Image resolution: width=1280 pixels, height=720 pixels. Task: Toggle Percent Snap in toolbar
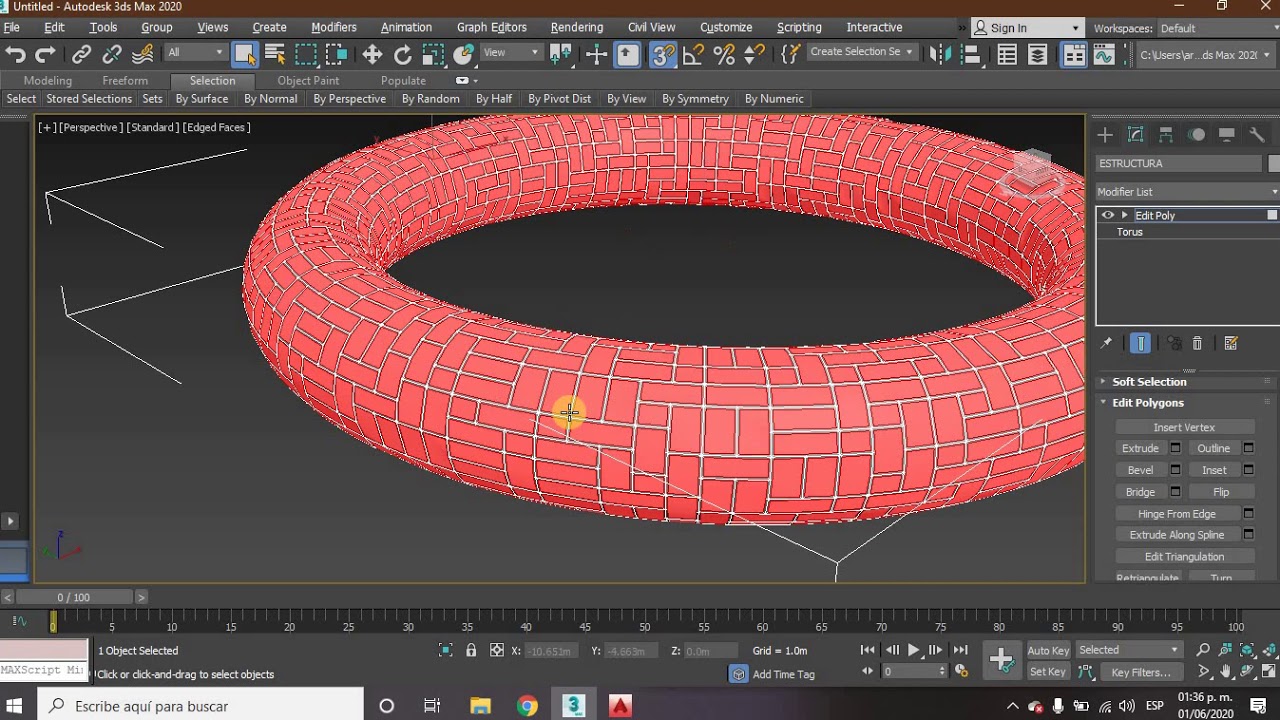coord(724,55)
